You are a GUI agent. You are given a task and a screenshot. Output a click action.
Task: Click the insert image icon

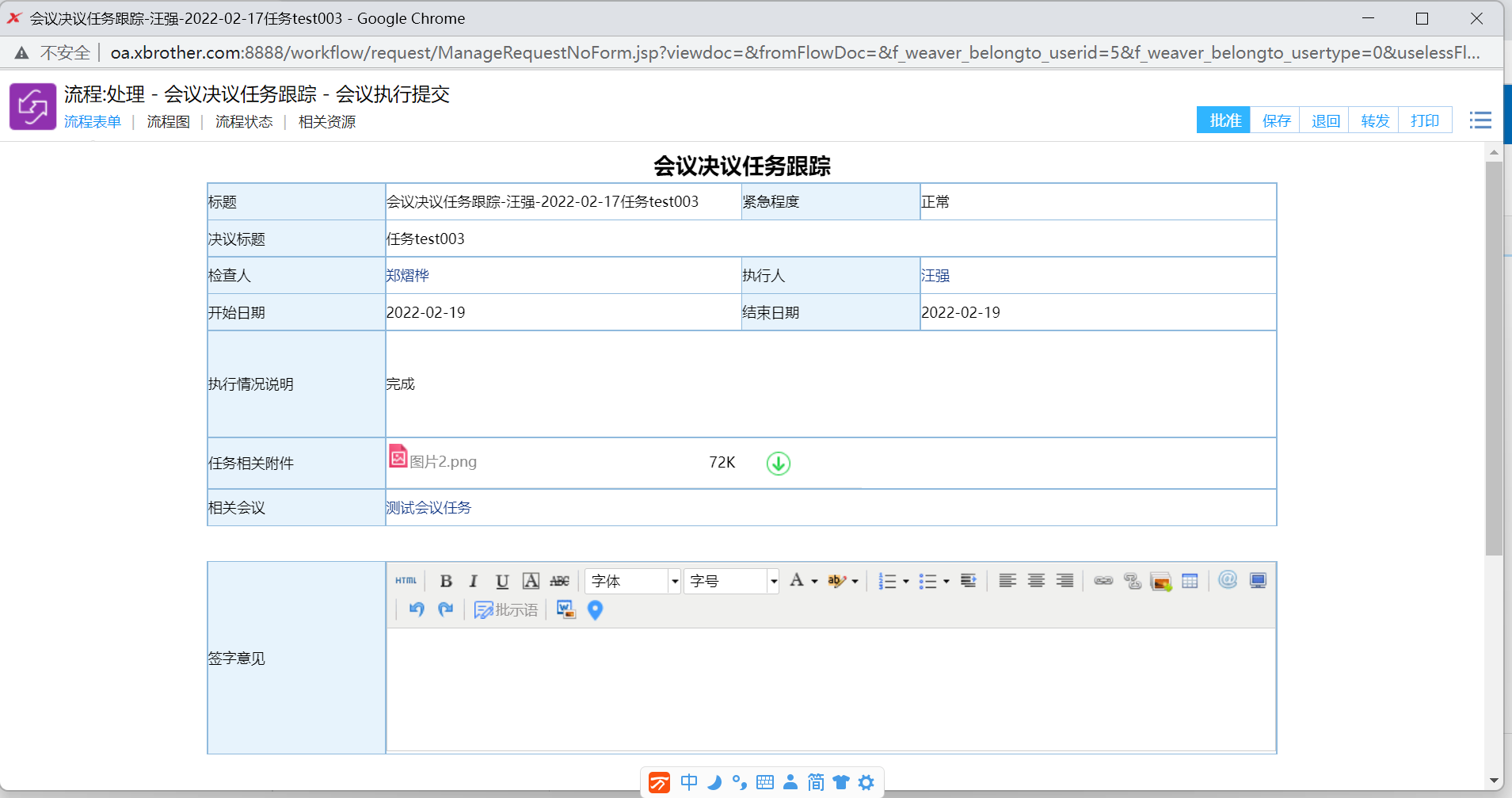tap(1160, 581)
